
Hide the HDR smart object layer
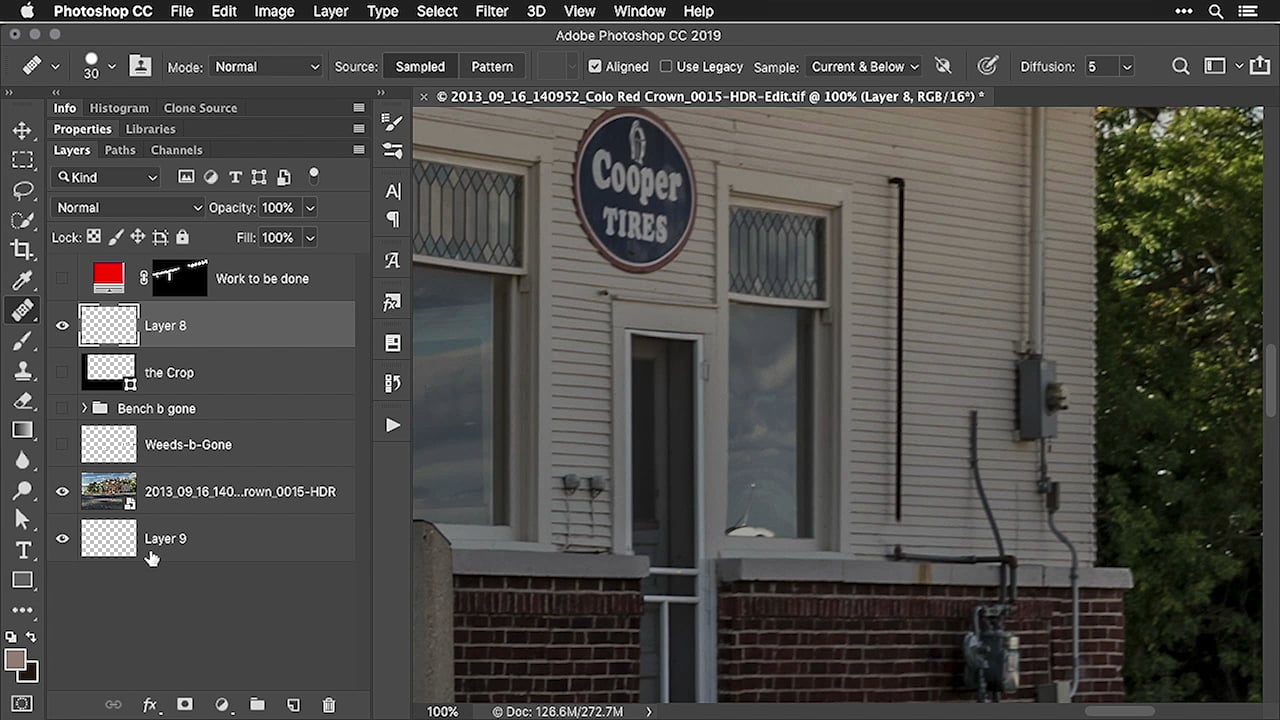click(63, 491)
